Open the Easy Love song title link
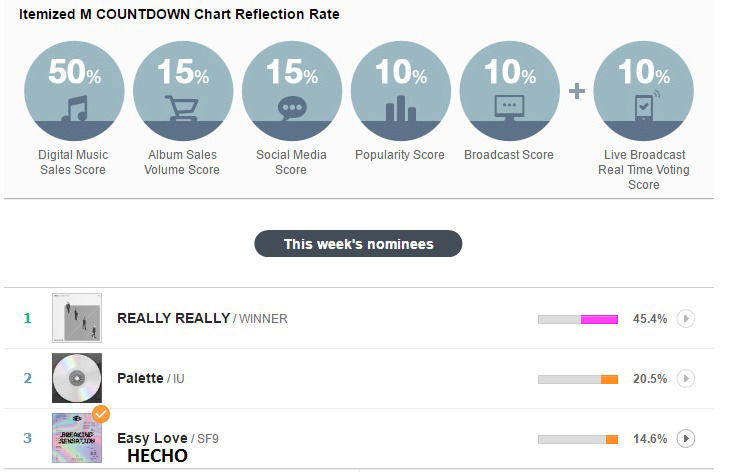Viewport: 730px width, 472px height. (151, 438)
